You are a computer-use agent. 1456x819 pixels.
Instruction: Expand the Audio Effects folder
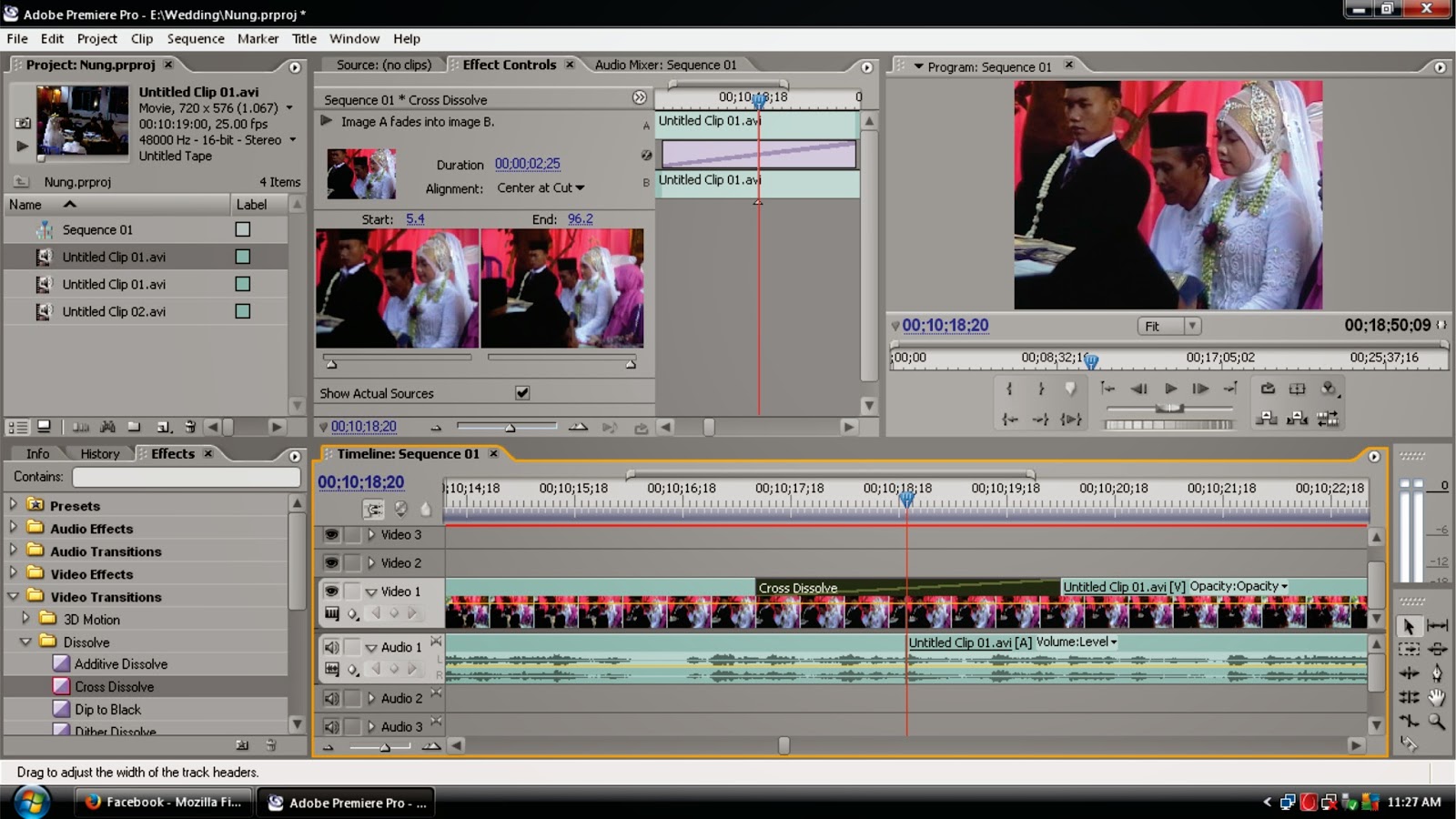13,526
